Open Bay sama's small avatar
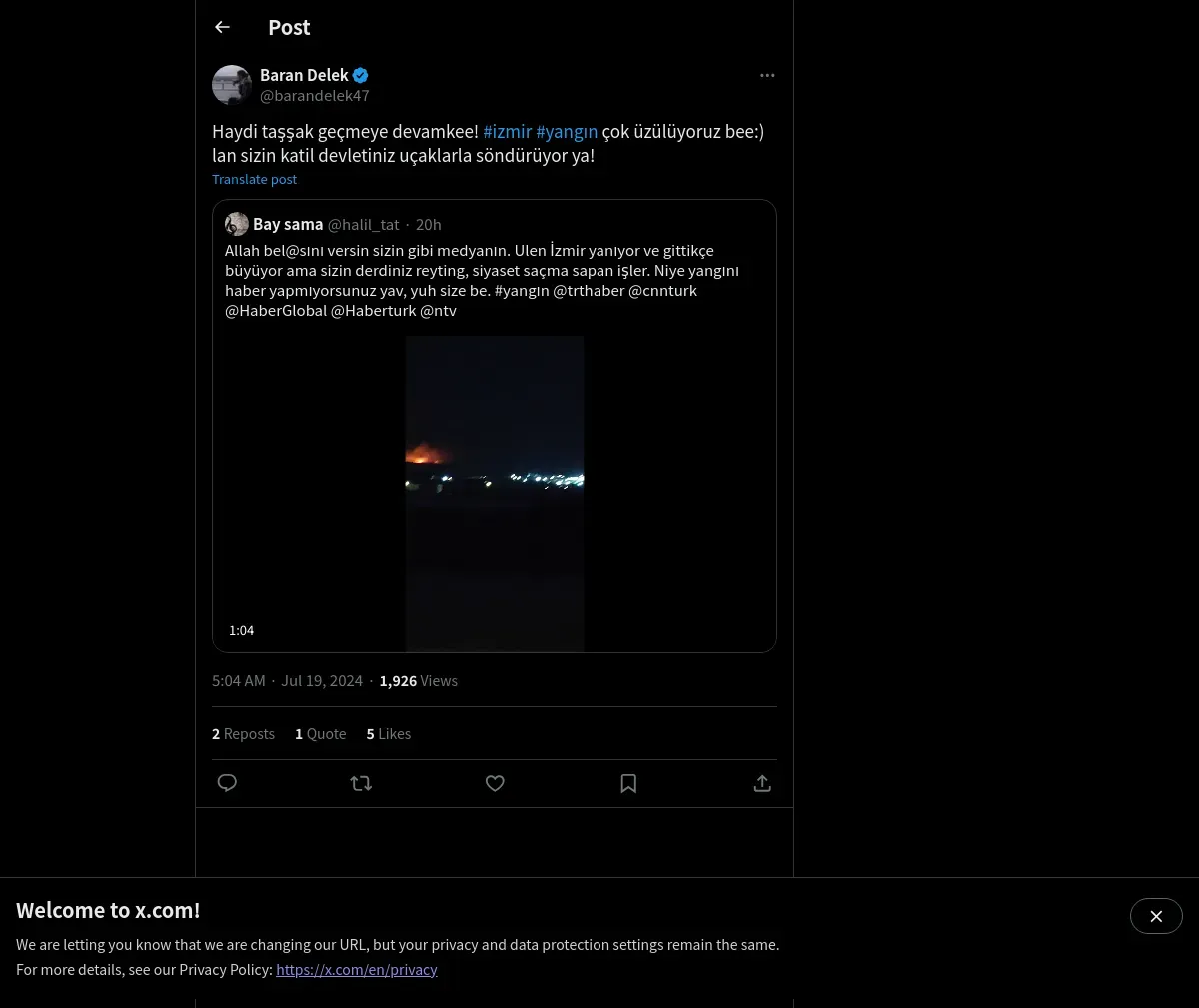The height and width of the screenshot is (1008, 1199). tap(237, 224)
